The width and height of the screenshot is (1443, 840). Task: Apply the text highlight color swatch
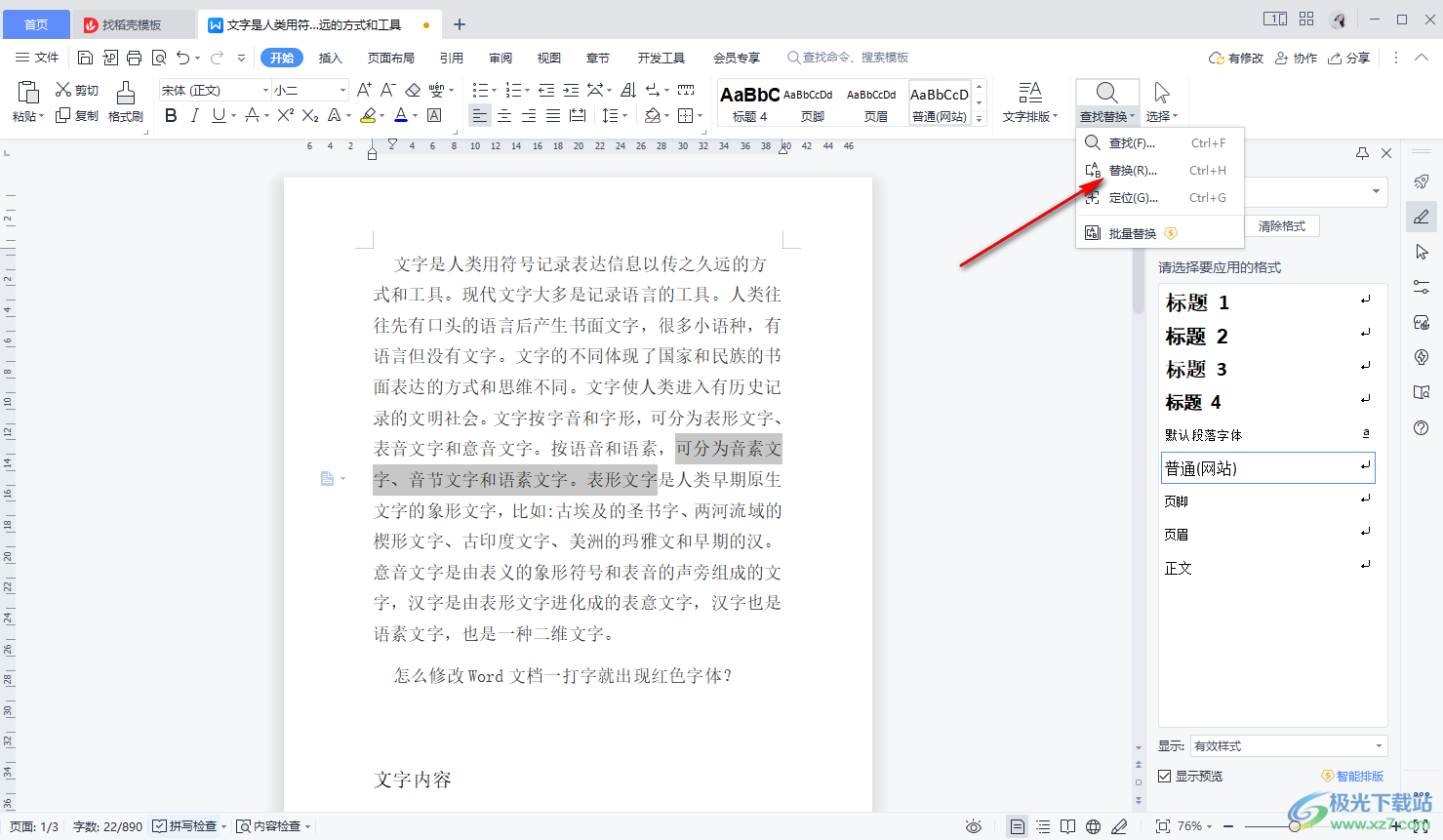click(x=367, y=115)
